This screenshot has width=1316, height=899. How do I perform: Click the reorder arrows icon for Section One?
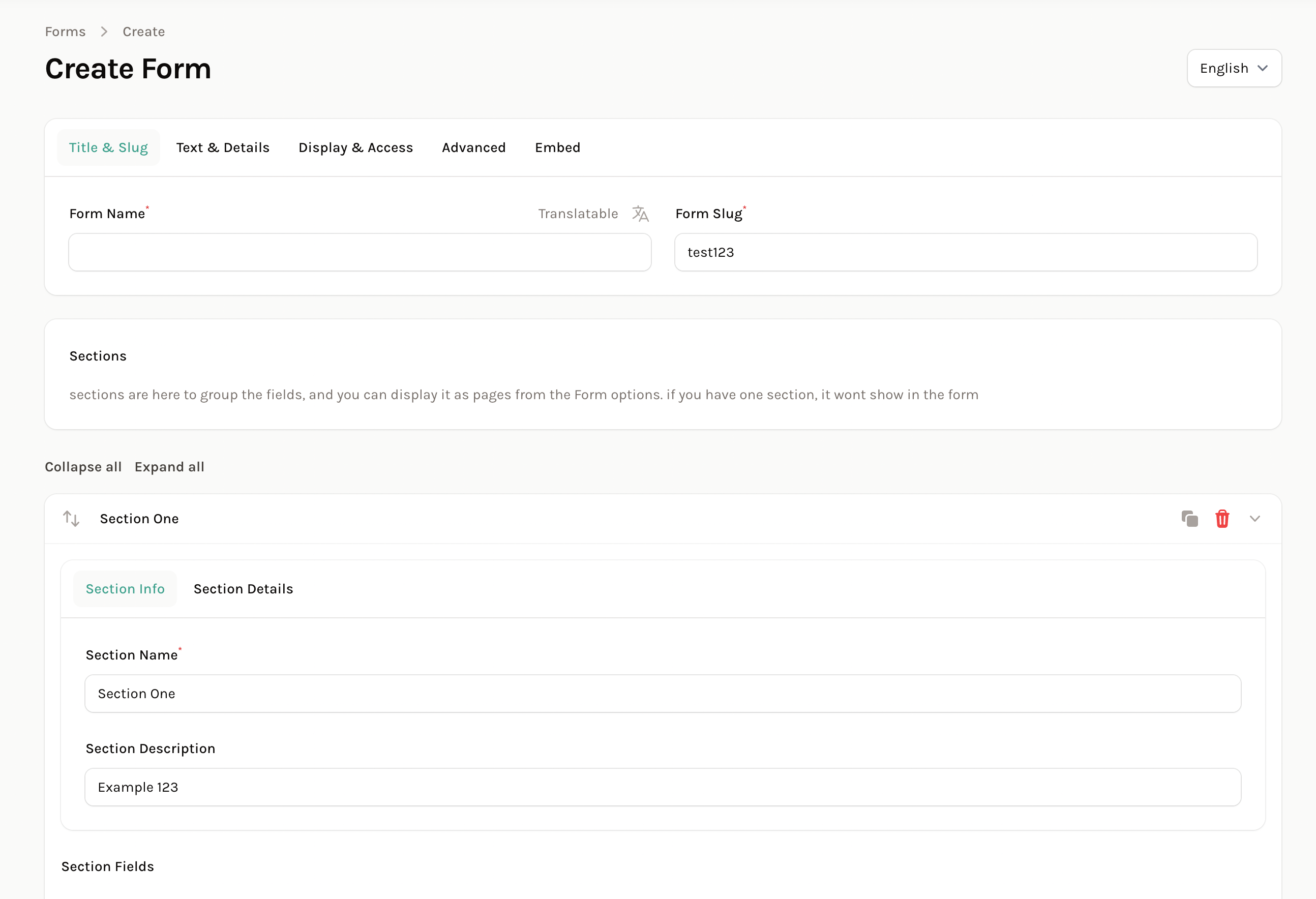tap(71, 519)
